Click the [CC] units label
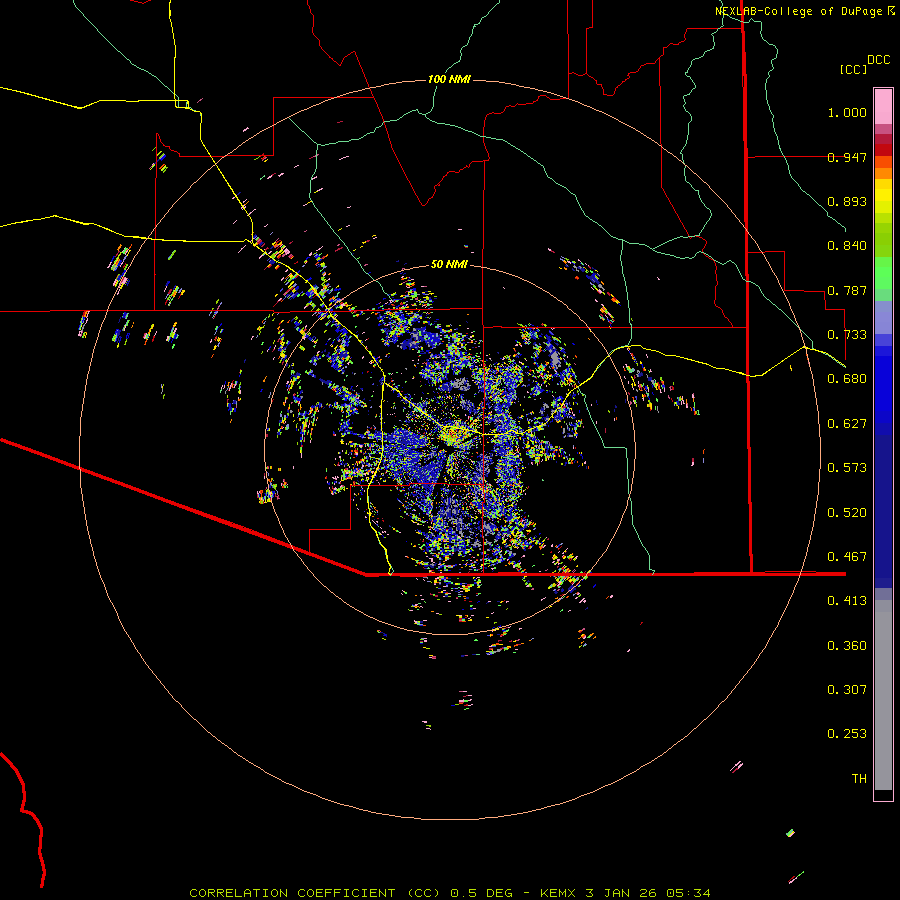The width and height of the screenshot is (900, 900). pyautogui.click(x=854, y=69)
